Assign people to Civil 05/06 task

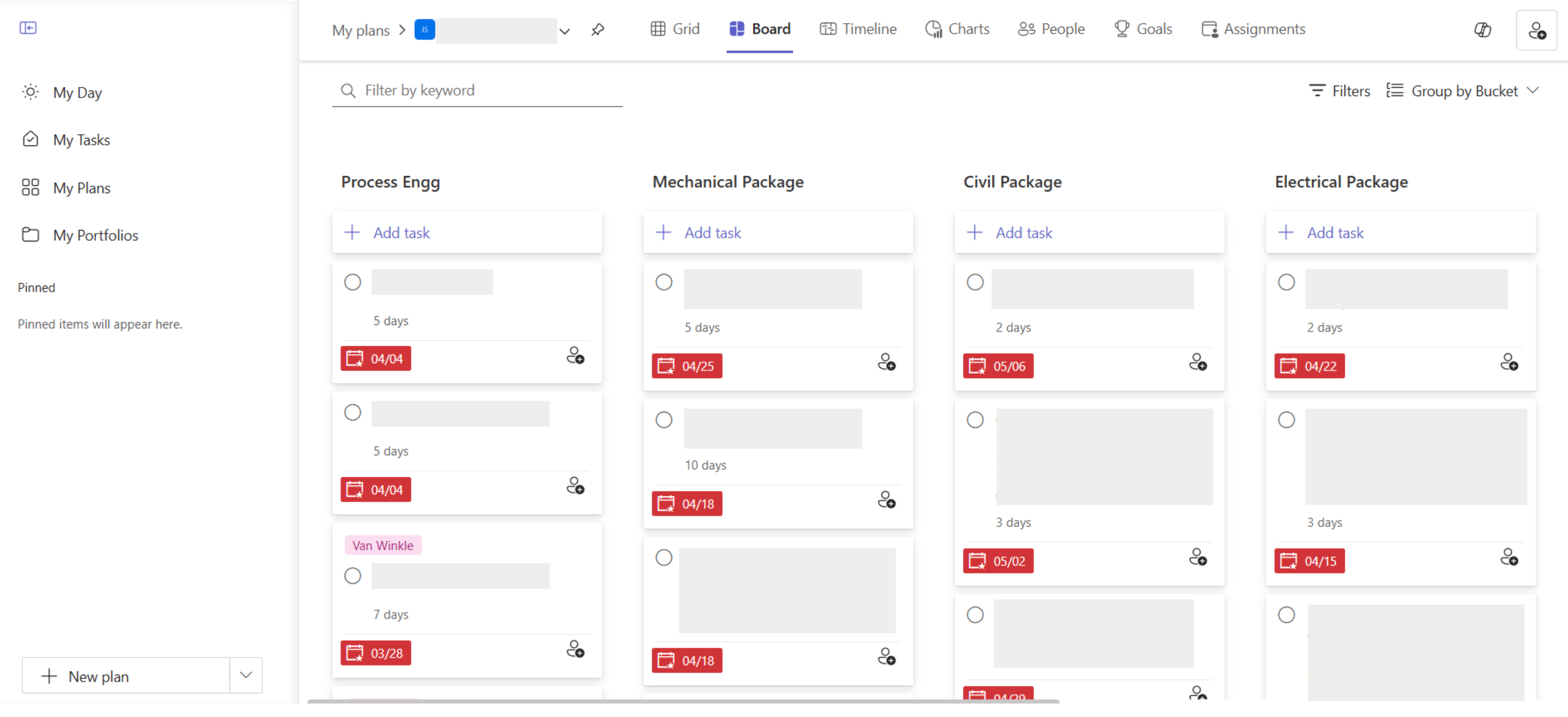pyautogui.click(x=1198, y=362)
